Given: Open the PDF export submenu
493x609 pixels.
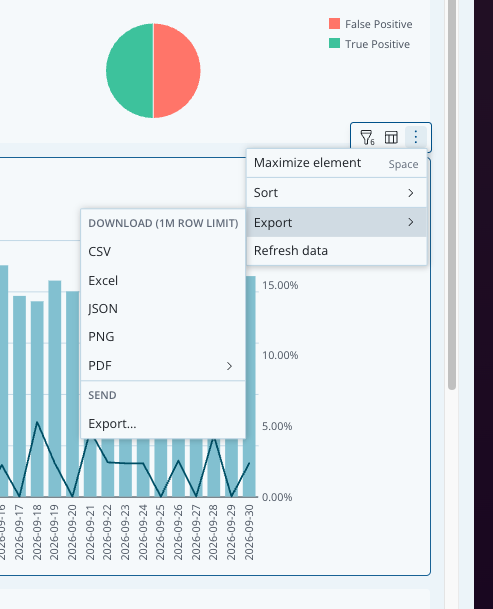Looking at the screenshot, I should (163, 365).
